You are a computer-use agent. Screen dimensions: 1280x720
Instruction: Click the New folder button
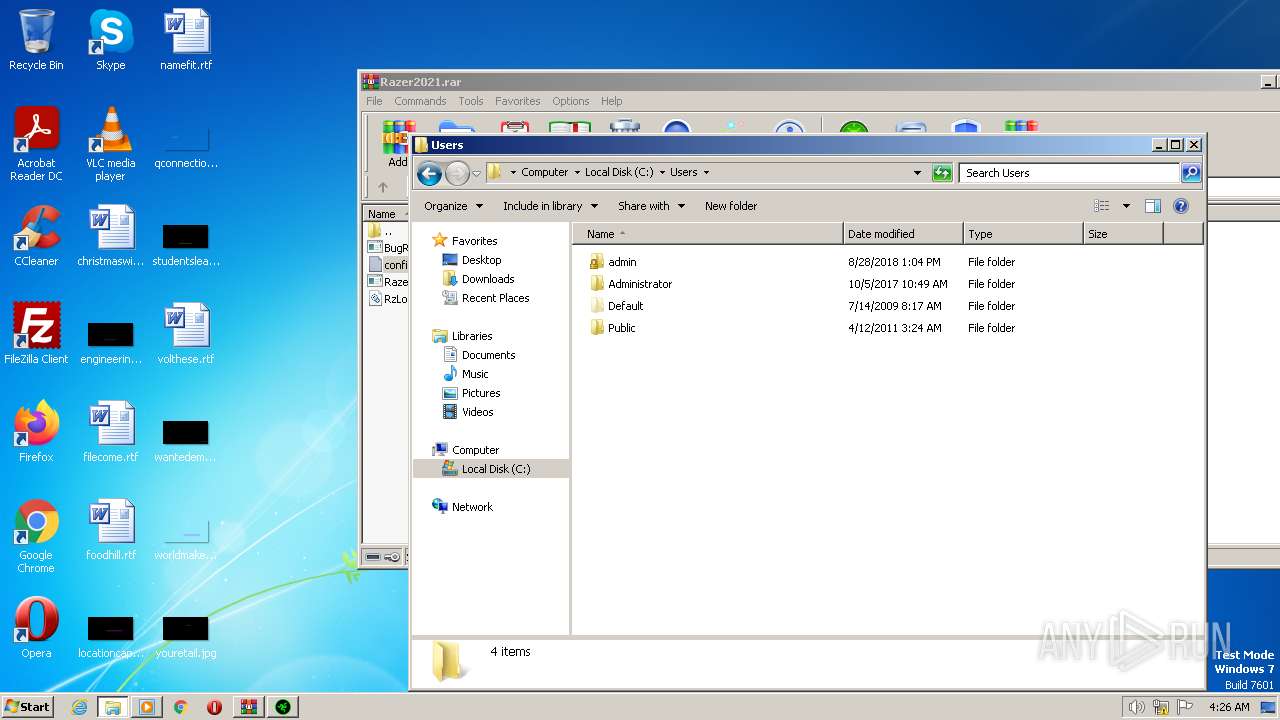(x=731, y=206)
